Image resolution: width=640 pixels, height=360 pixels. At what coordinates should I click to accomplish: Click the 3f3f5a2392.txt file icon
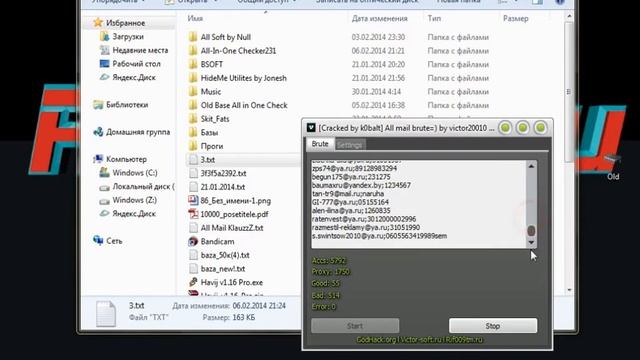click(193, 173)
